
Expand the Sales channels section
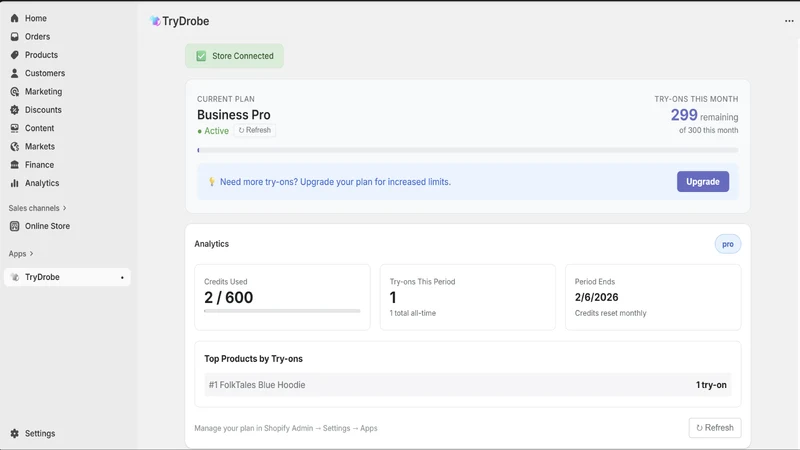(x=37, y=208)
